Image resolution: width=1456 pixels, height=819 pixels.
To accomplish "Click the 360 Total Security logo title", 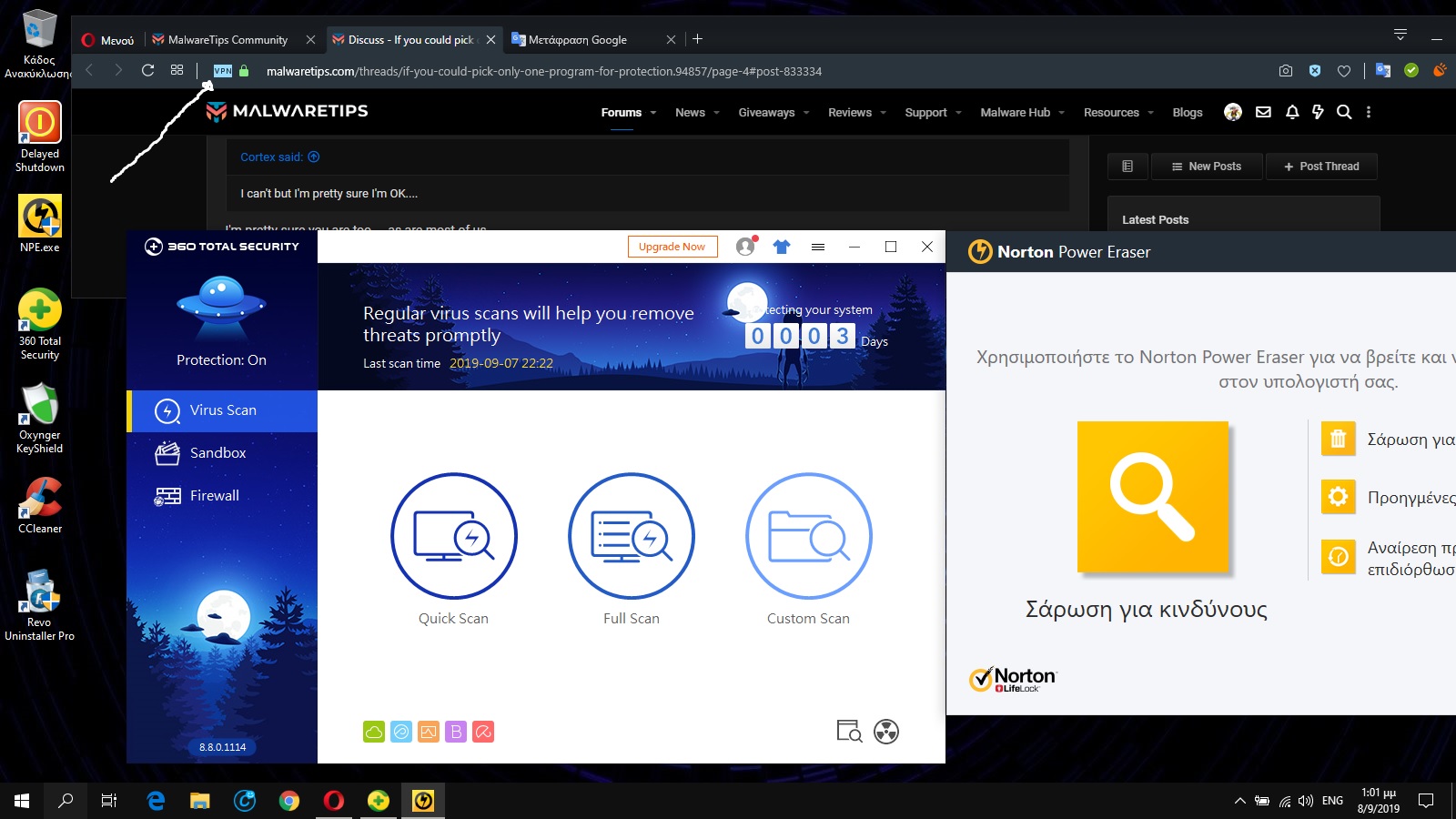I will click(222, 247).
